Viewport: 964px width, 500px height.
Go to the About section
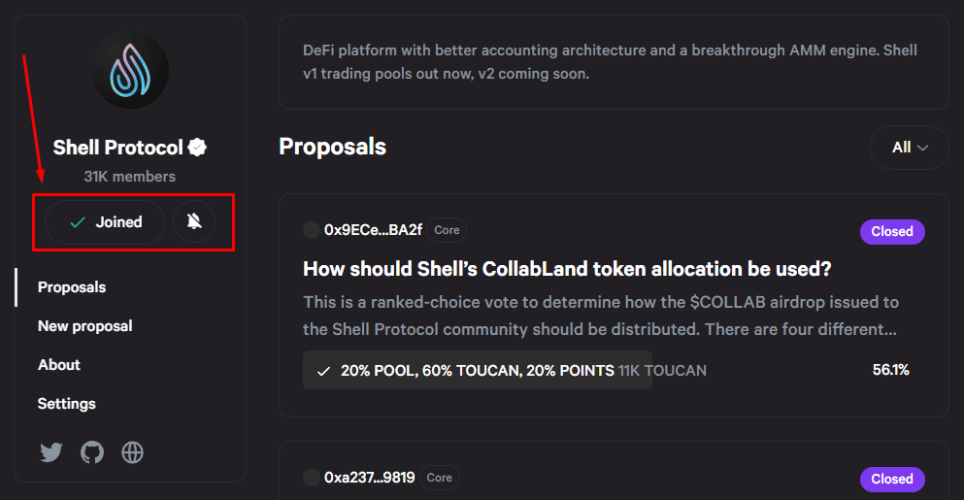(x=59, y=365)
